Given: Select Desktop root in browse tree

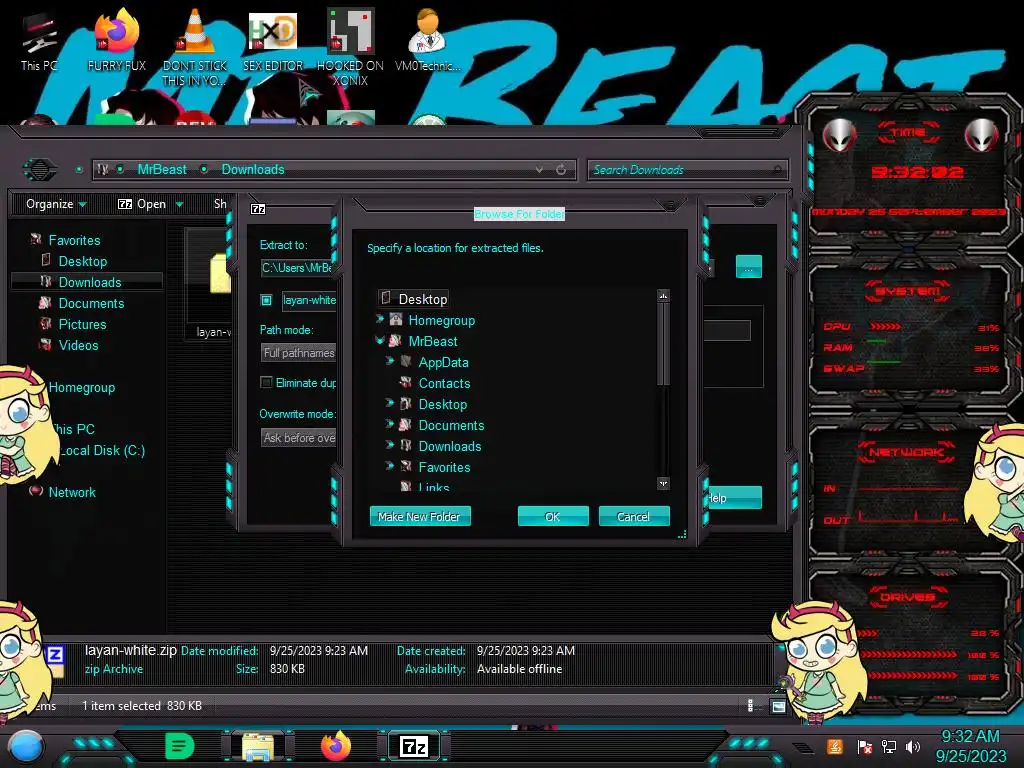Looking at the screenshot, I should [x=413, y=299].
